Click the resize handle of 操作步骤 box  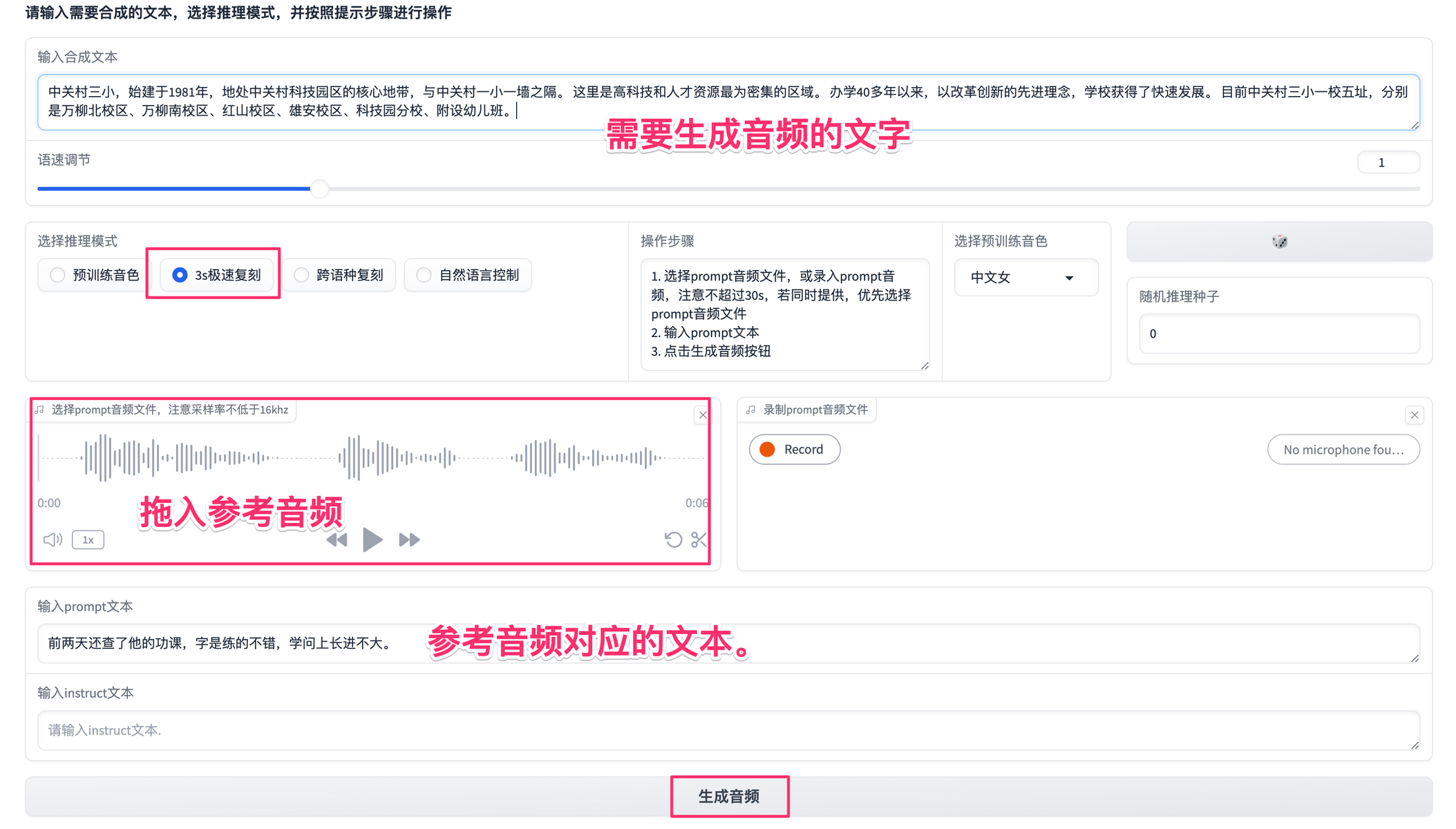925,365
